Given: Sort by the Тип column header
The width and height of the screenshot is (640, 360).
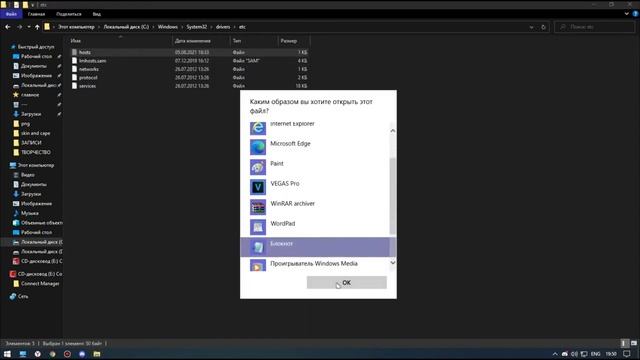Looking at the screenshot, I should pyautogui.click(x=254, y=41).
